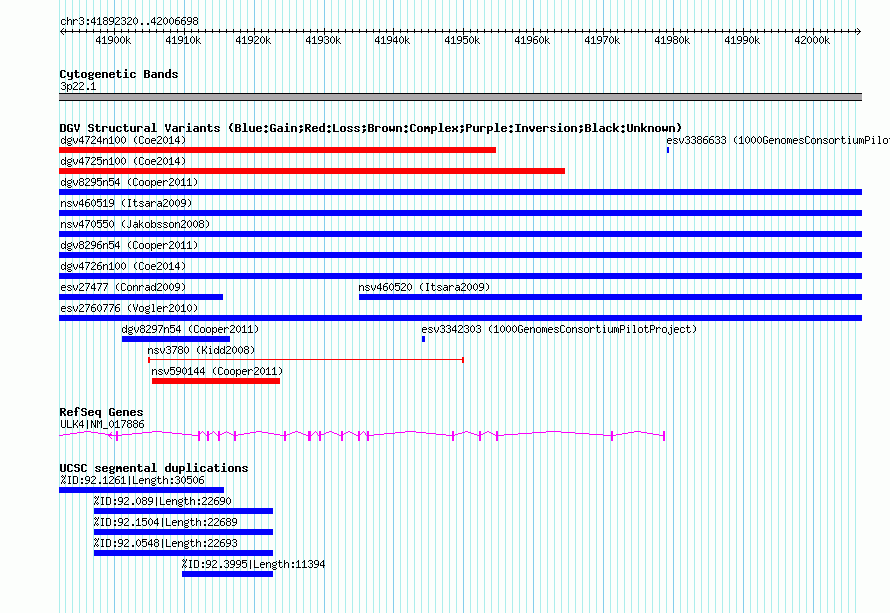This screenshot has width=890, height=613.
Task: Open the nsv460520 (Itsara2009) blue bar
Action: pos(610,297)
